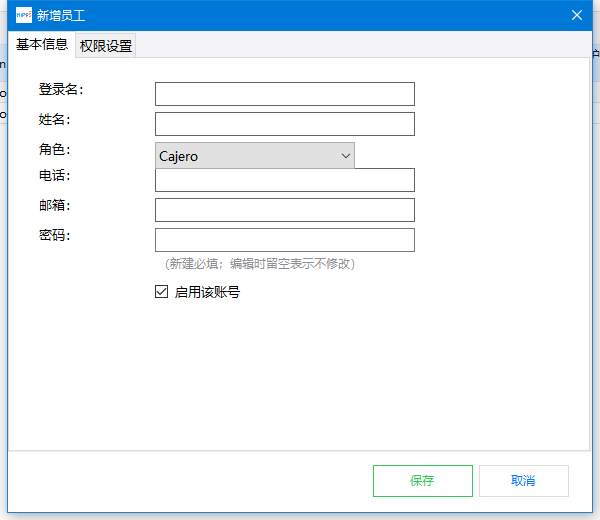Image resolution: width=600 pixels, height=520 pixels.
Task: Click the 登录名 label
Action: tap(61, 90)
